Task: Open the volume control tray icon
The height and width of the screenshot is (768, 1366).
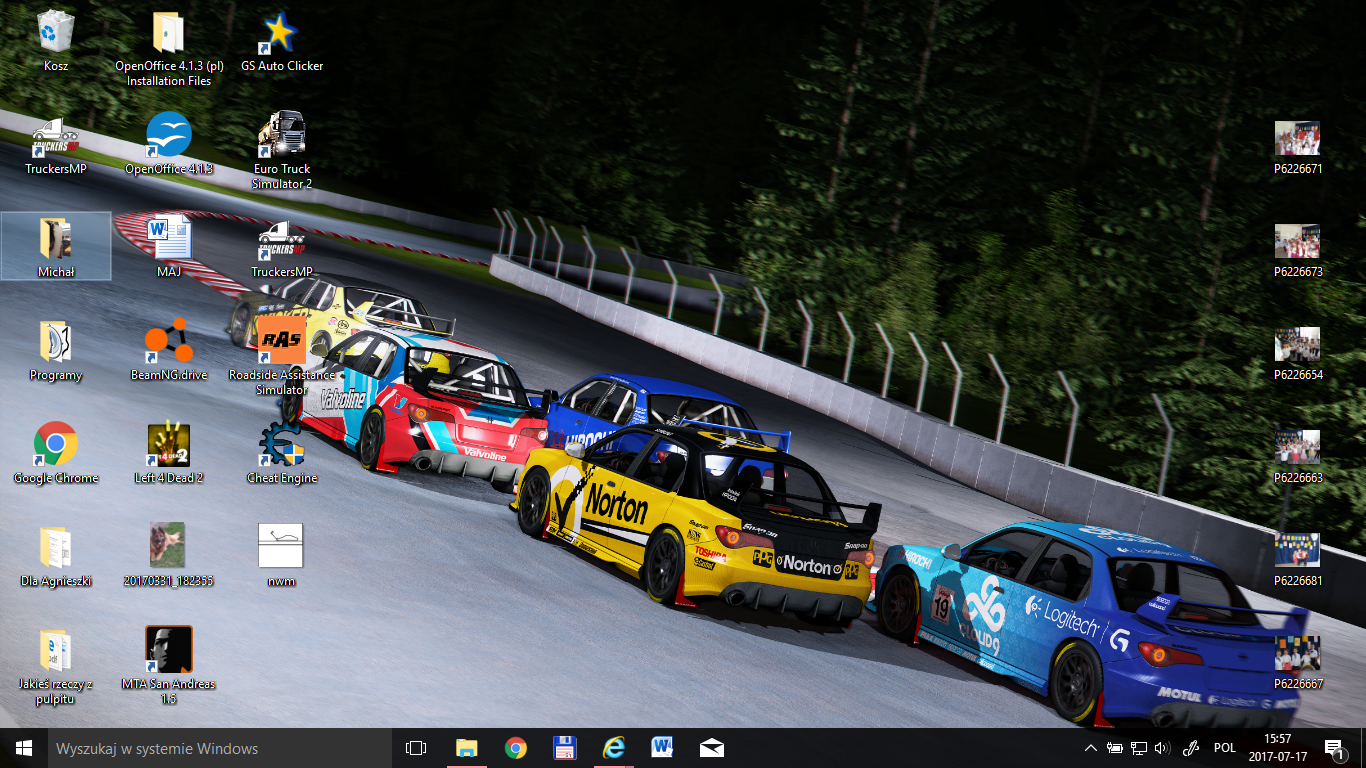Action: [1162, 748]
